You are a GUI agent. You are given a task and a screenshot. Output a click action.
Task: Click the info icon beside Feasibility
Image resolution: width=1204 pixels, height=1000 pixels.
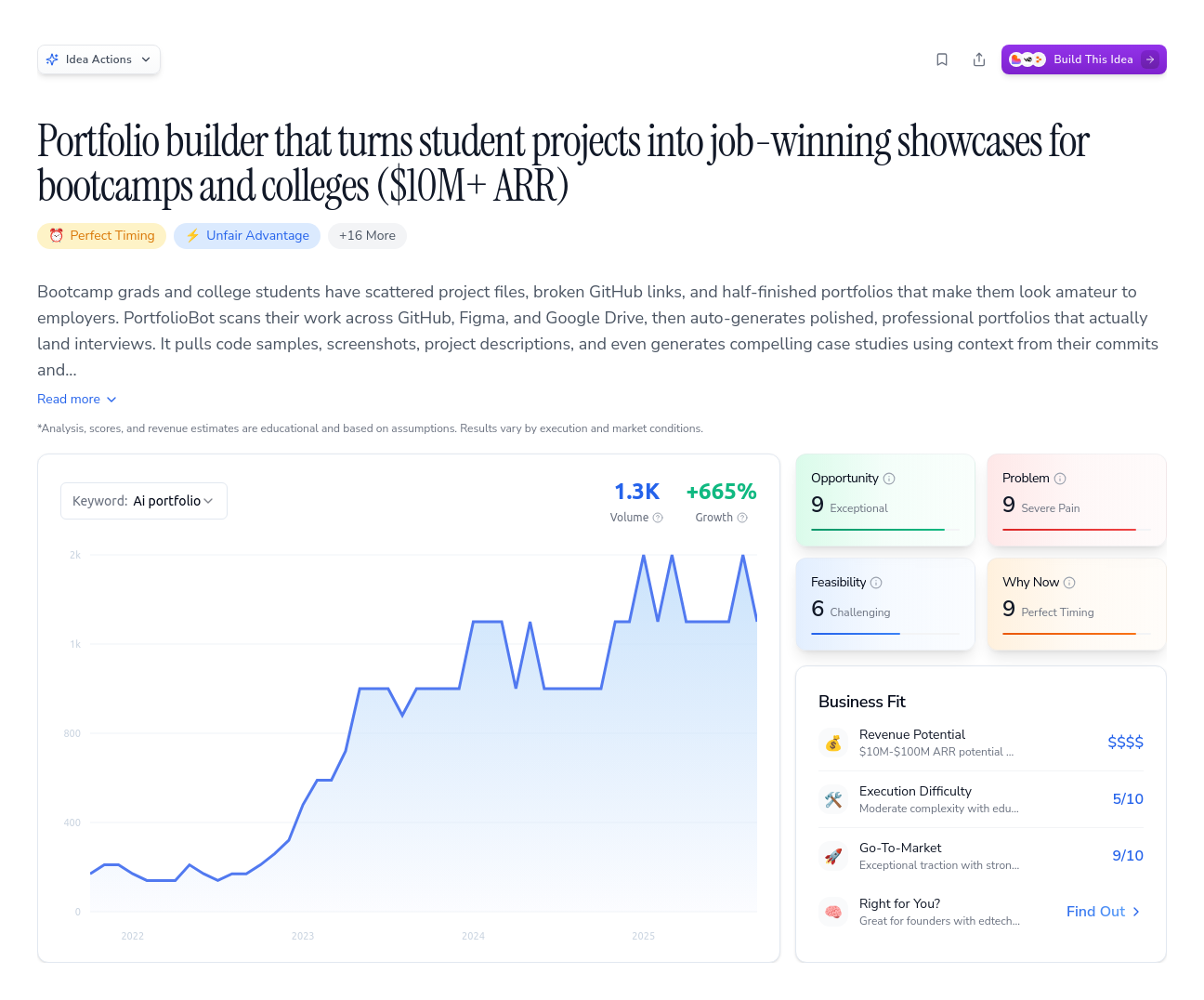(x=876, y=583)
